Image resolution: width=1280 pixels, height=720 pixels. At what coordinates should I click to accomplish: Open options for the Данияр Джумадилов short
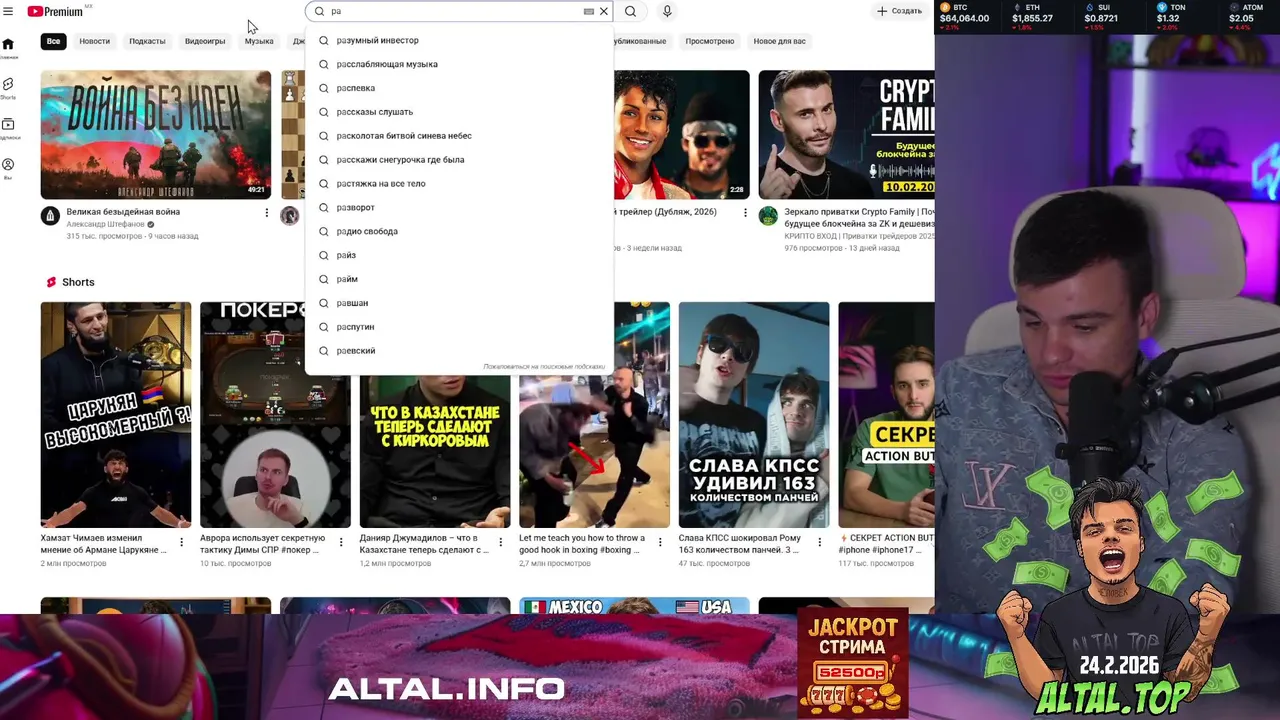tap(500, 543)
